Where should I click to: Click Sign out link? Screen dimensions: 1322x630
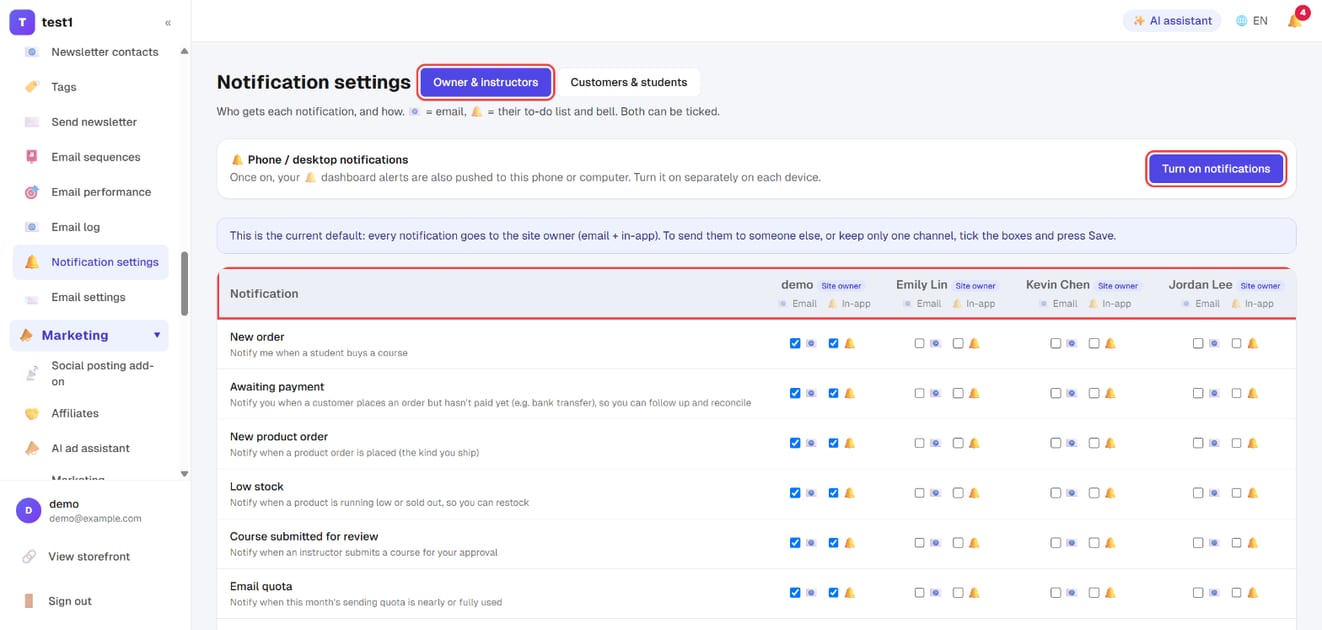pyautogui.click(x=69, y=601)
